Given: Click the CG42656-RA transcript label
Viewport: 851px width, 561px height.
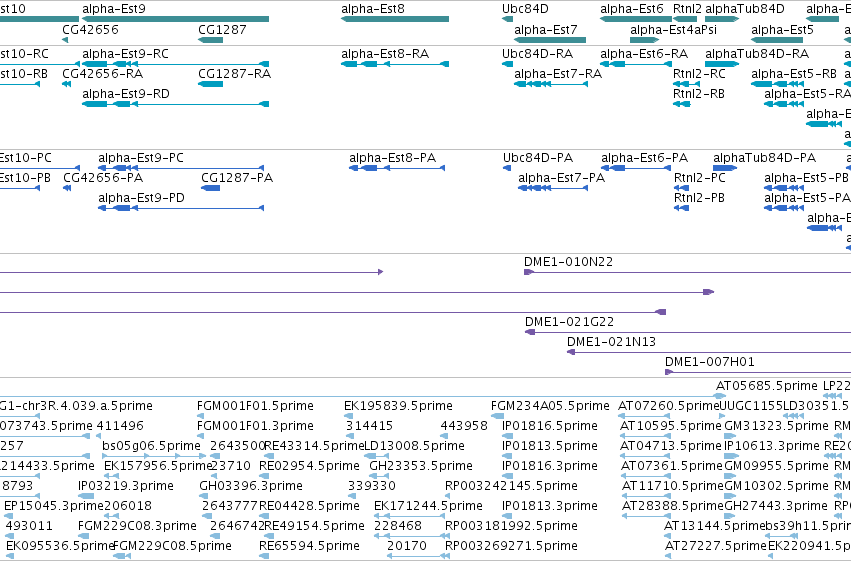Looking at the screenshot, I should pos(103,74).
